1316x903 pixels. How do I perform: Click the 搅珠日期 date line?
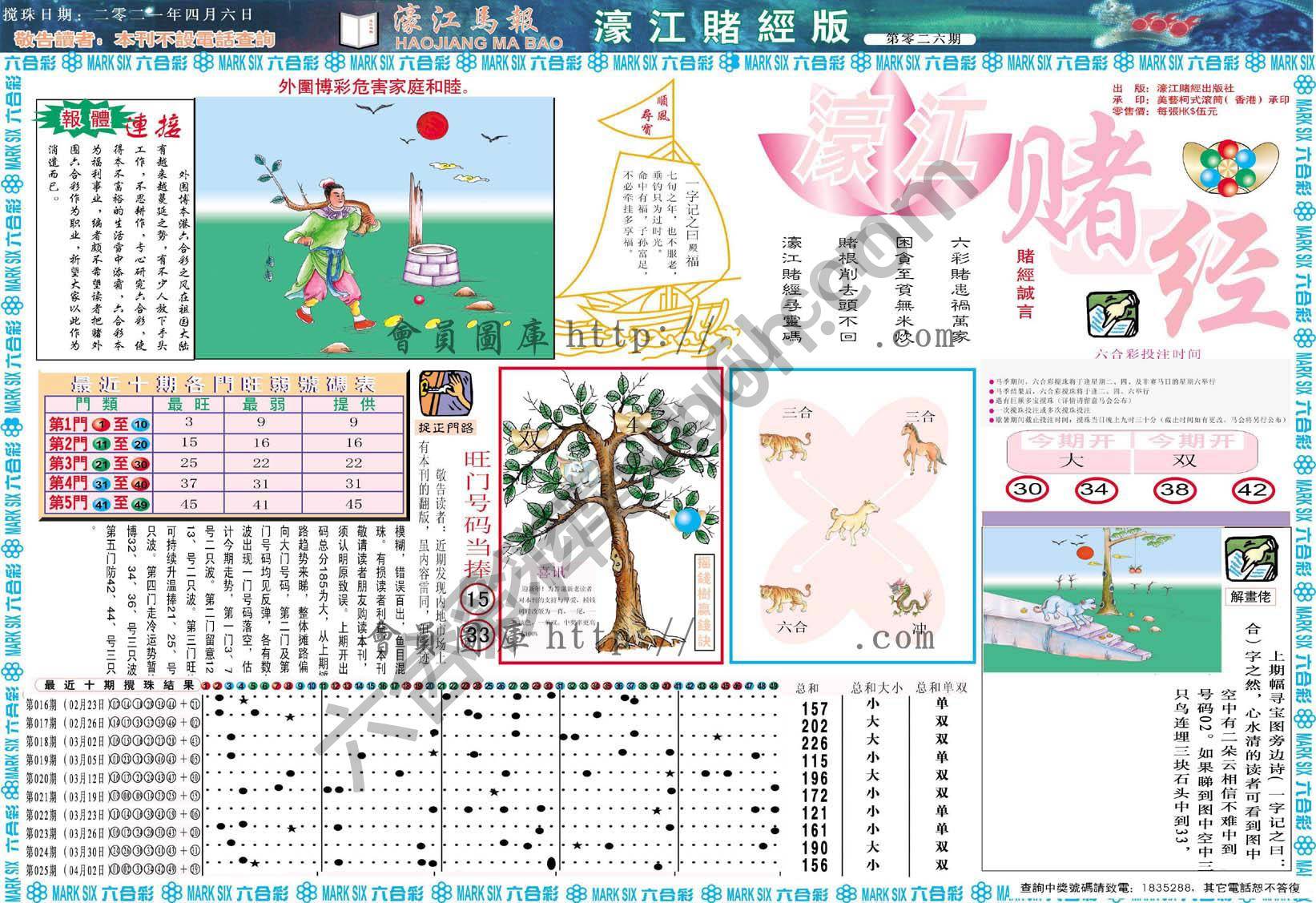pos(128,14)
